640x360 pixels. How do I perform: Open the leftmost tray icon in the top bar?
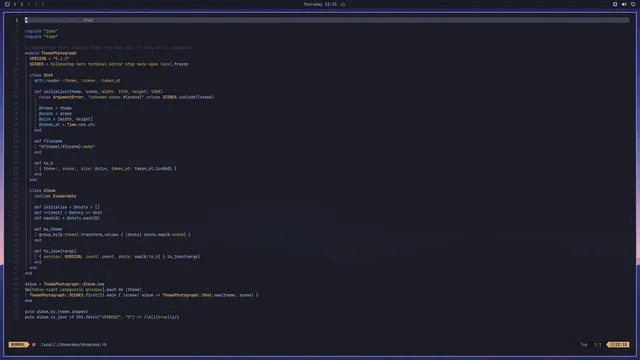pos(615,4)
